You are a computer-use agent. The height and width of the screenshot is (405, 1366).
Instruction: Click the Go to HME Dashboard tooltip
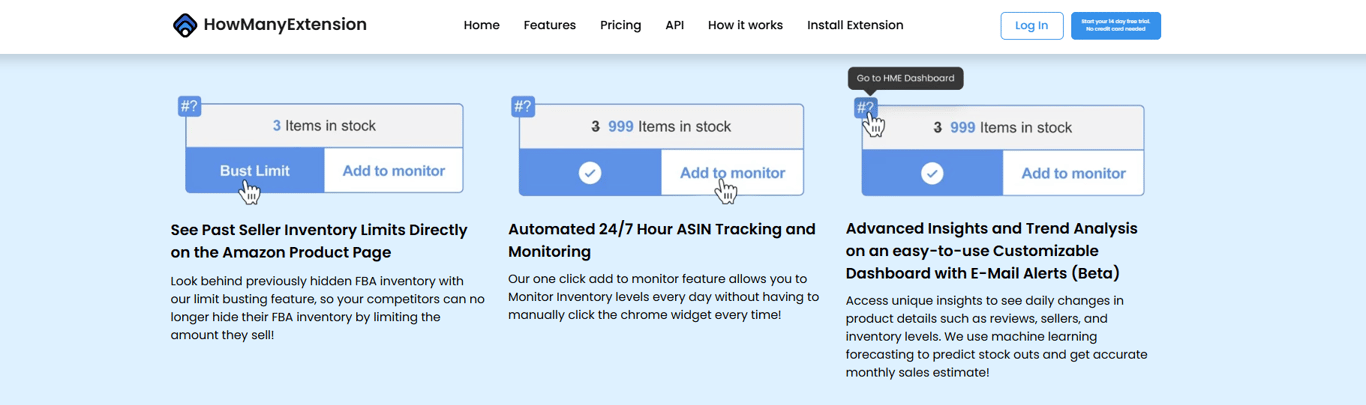click(906, 78)
